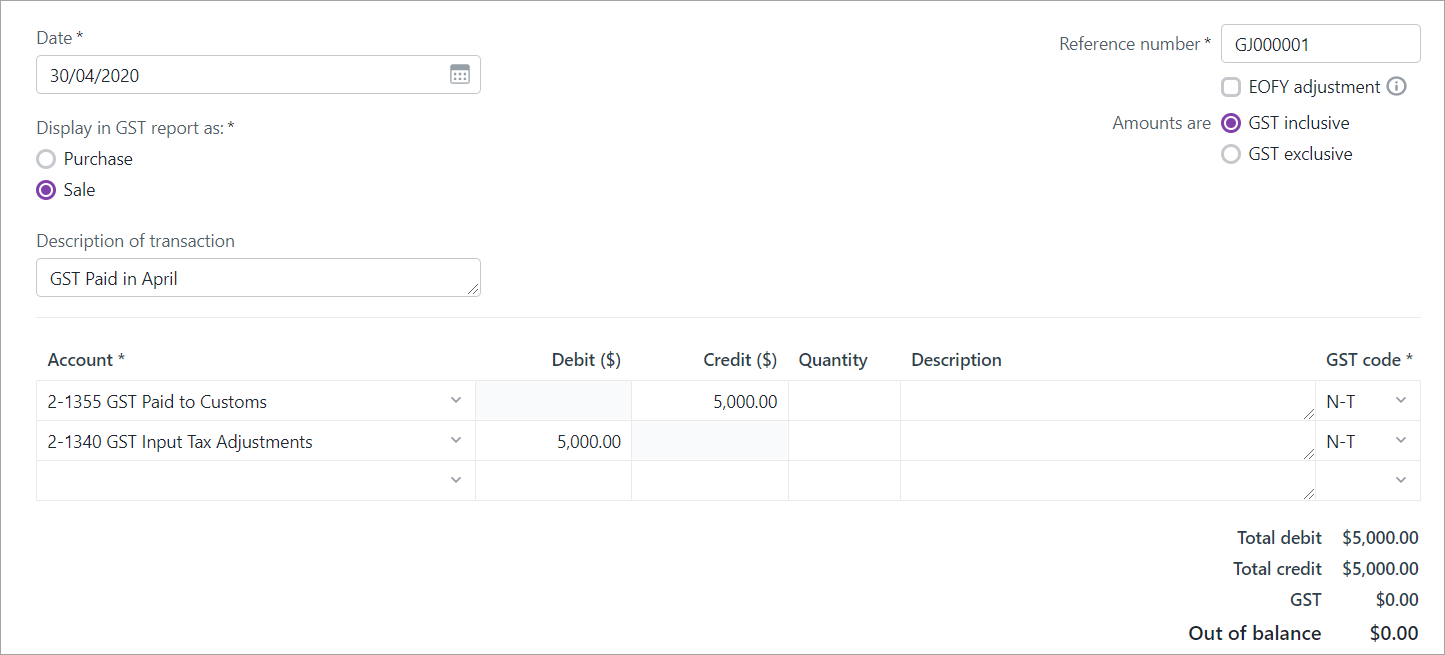This screenshot has height=655, width=1445.
Task: Choose GST exclusive amounts
Action: 1231,154
